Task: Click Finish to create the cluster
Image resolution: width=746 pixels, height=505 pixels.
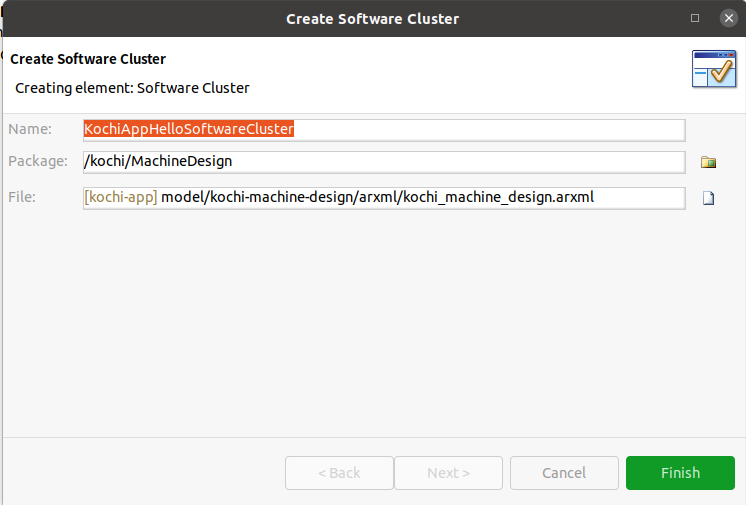Action: (680, 473)
